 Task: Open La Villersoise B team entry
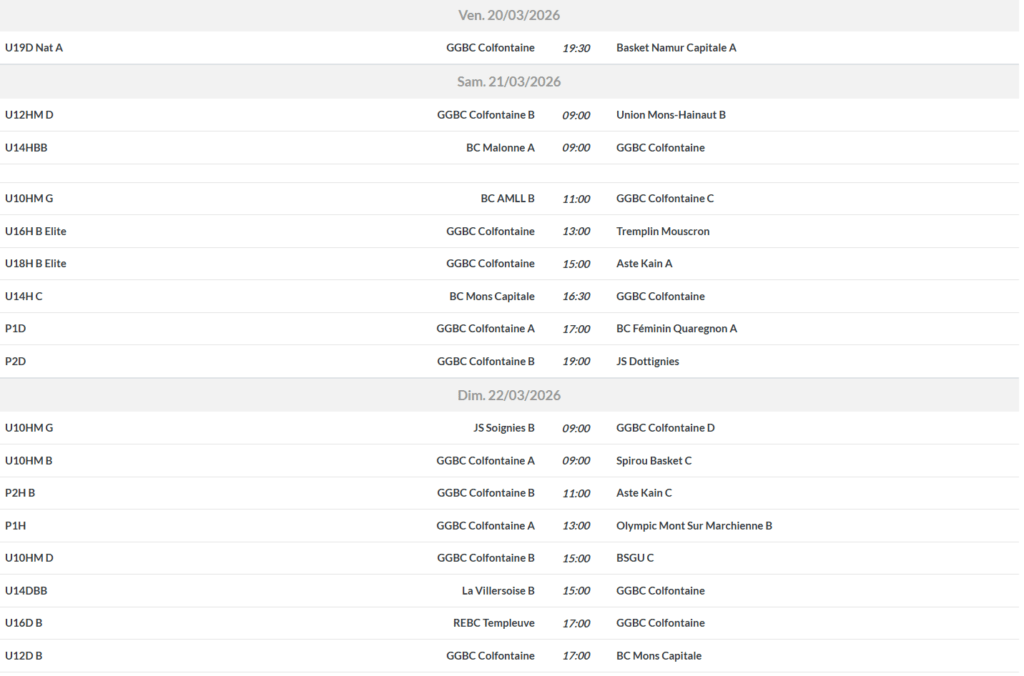point(498,591)
